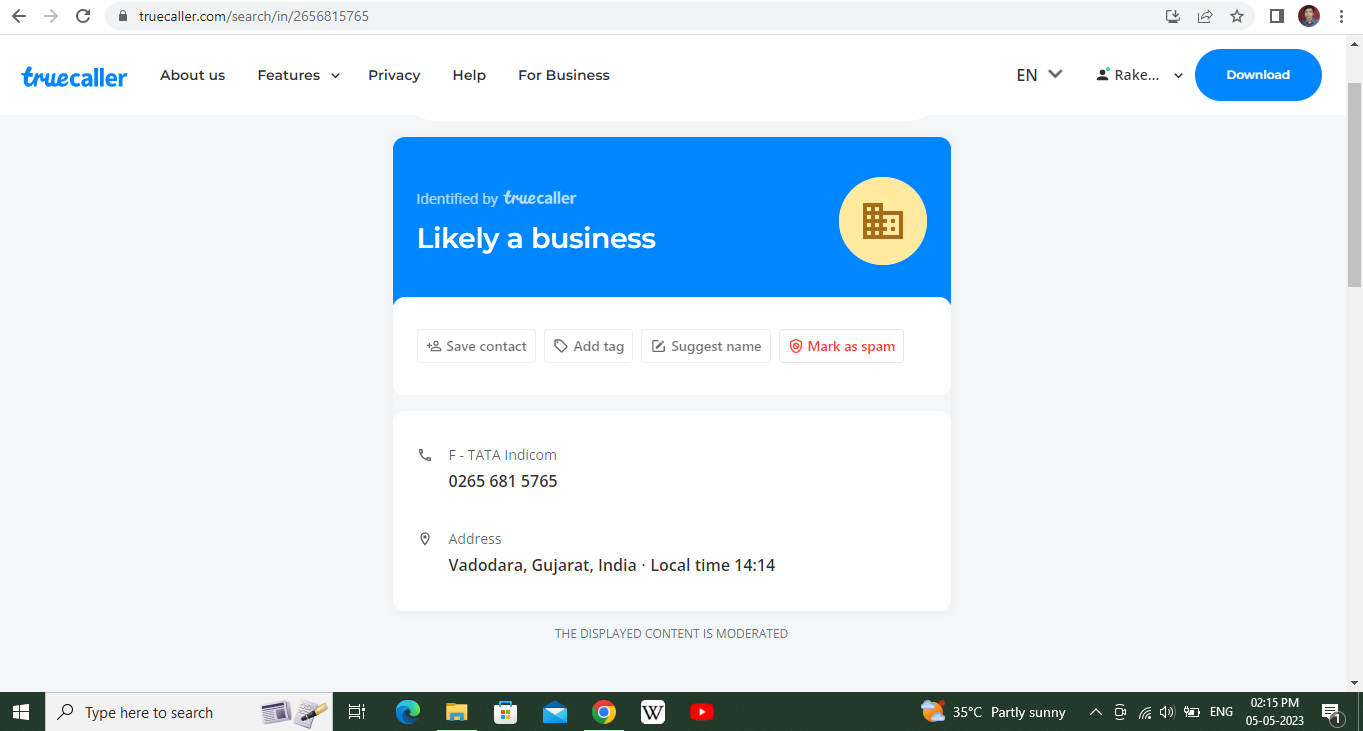Click the ENG input language indicator

coord(1221,712)
